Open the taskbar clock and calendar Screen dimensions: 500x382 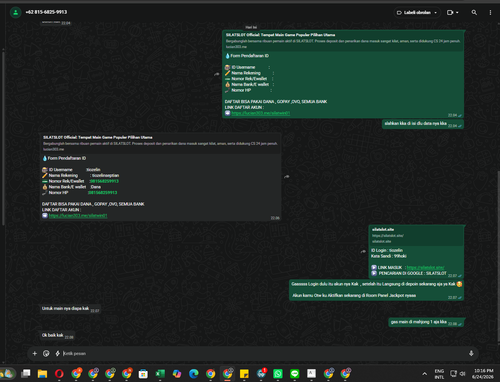(483, 374)
